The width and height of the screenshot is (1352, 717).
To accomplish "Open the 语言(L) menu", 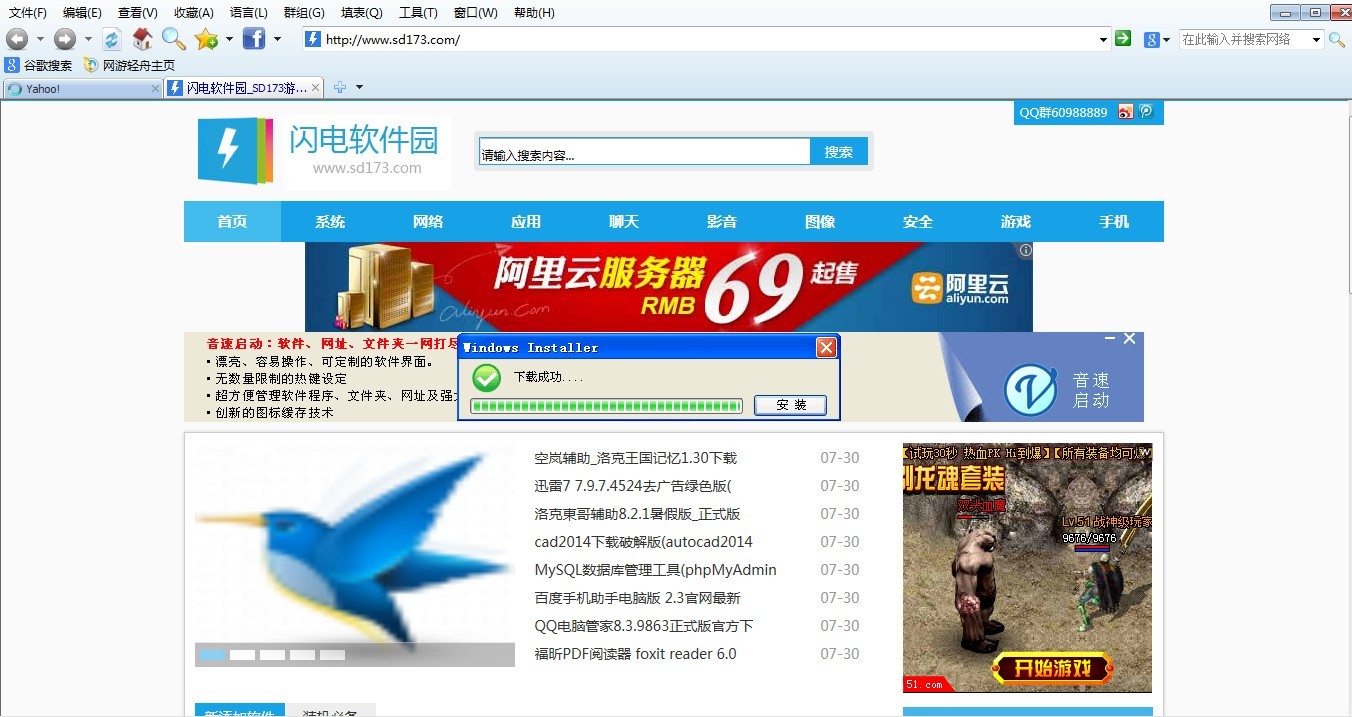I will [249, 13].
